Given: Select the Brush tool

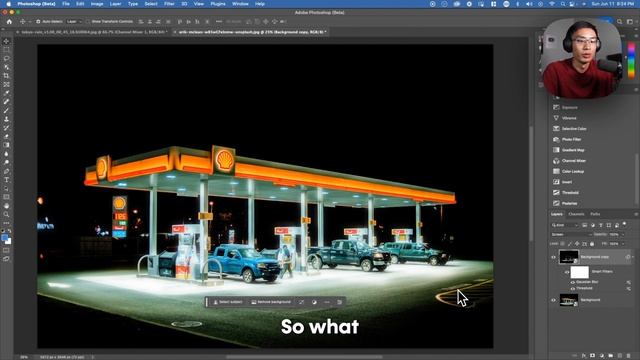Looking at the screenshot, I should [7, 110].
